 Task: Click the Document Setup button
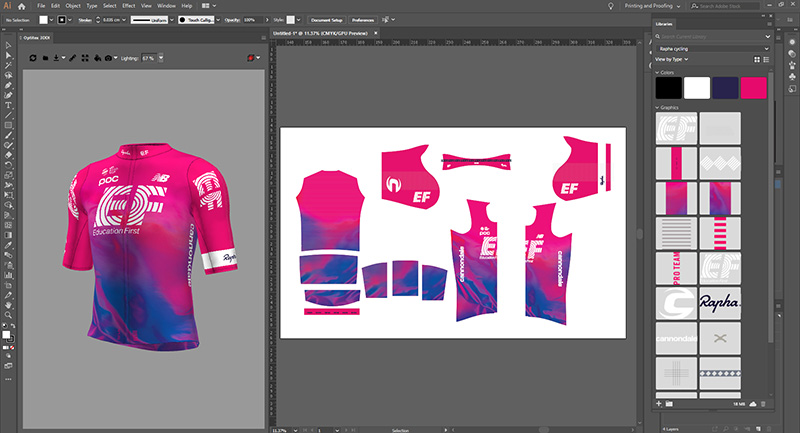click(327, 19)
